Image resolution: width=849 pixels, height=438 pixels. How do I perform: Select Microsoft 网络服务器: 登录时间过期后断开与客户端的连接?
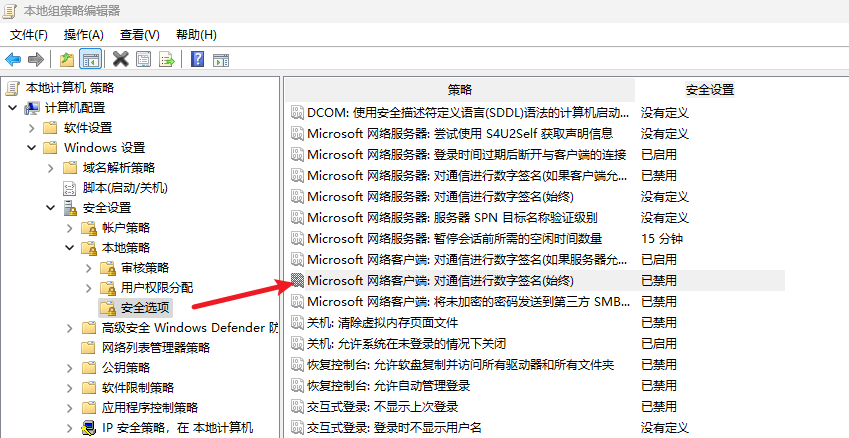(467, 154)
